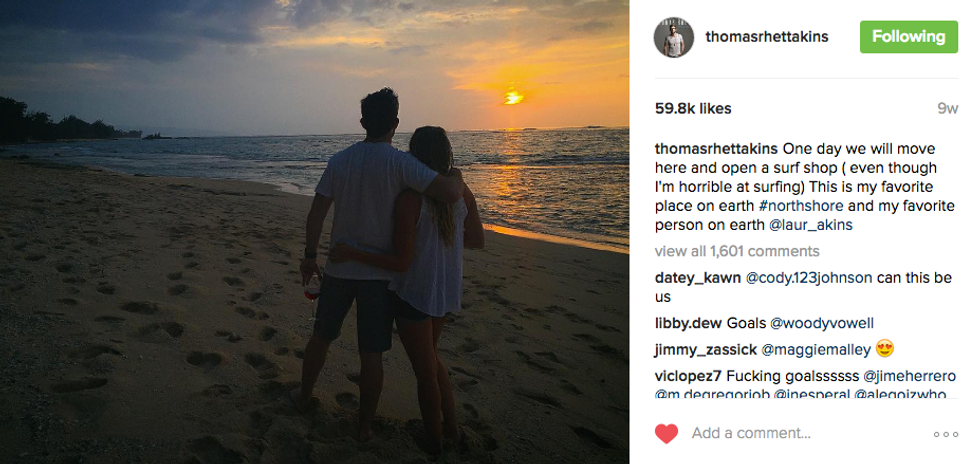Open commenter datey_kawn's profile
The height and width of the screenshot is (464, 980).
tap(698, 278)
